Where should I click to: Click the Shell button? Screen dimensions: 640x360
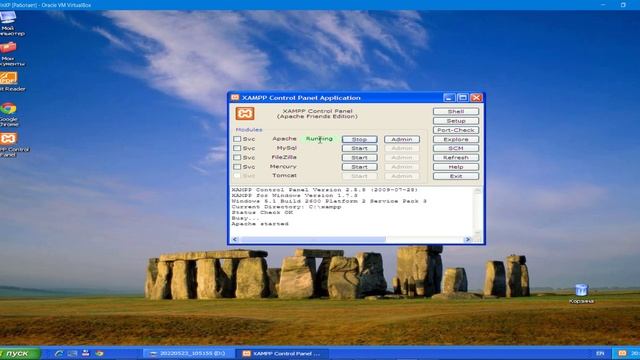click(x=456, y=111)
